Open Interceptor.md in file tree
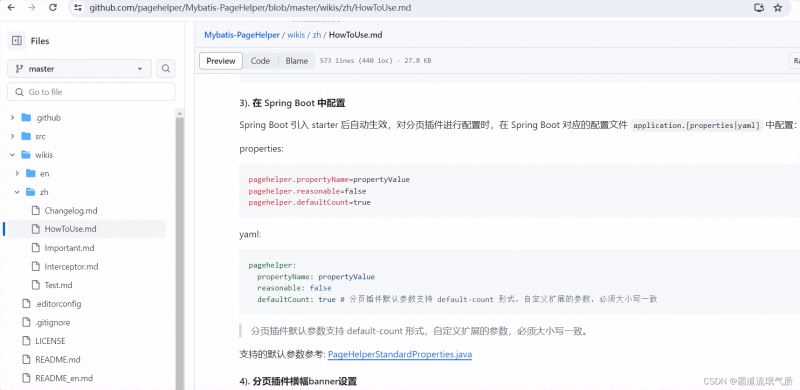This screenshot has width=800, height=390. 71,266
